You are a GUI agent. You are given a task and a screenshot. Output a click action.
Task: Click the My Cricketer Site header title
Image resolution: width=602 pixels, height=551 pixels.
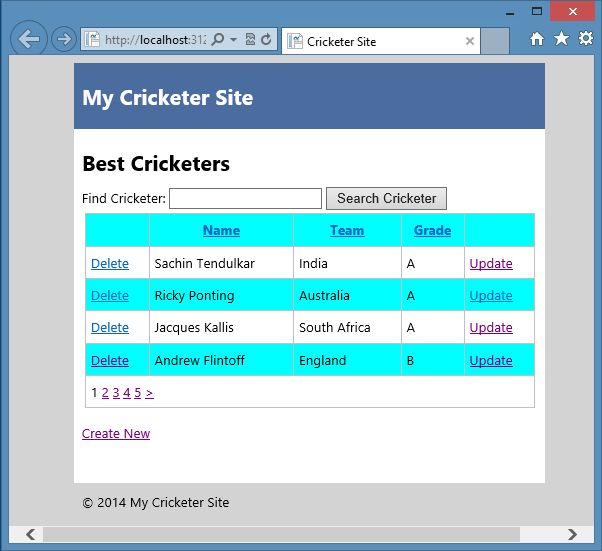[168, 98]
